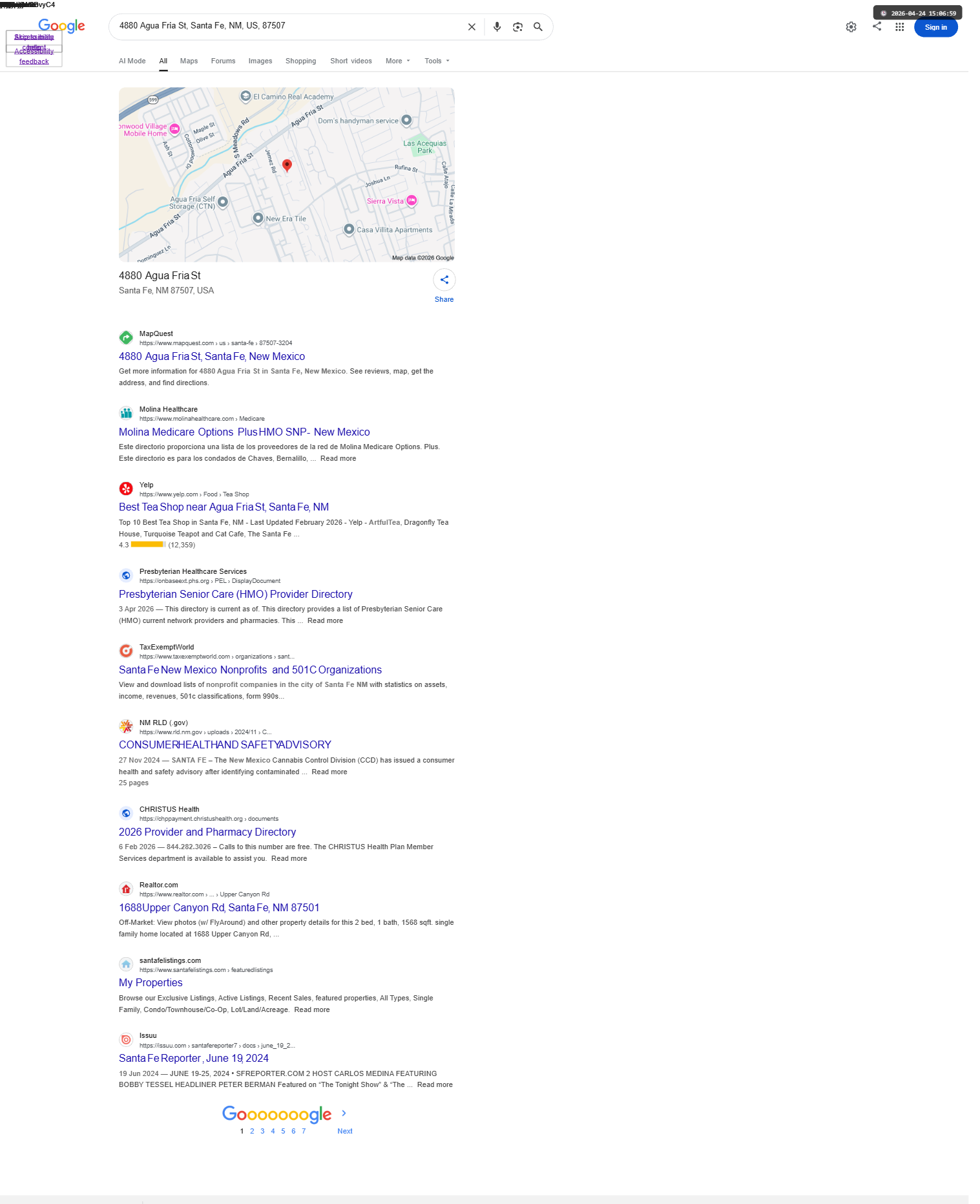
Task: Click into the Google search input field
Action: click(x=287, y=26)
